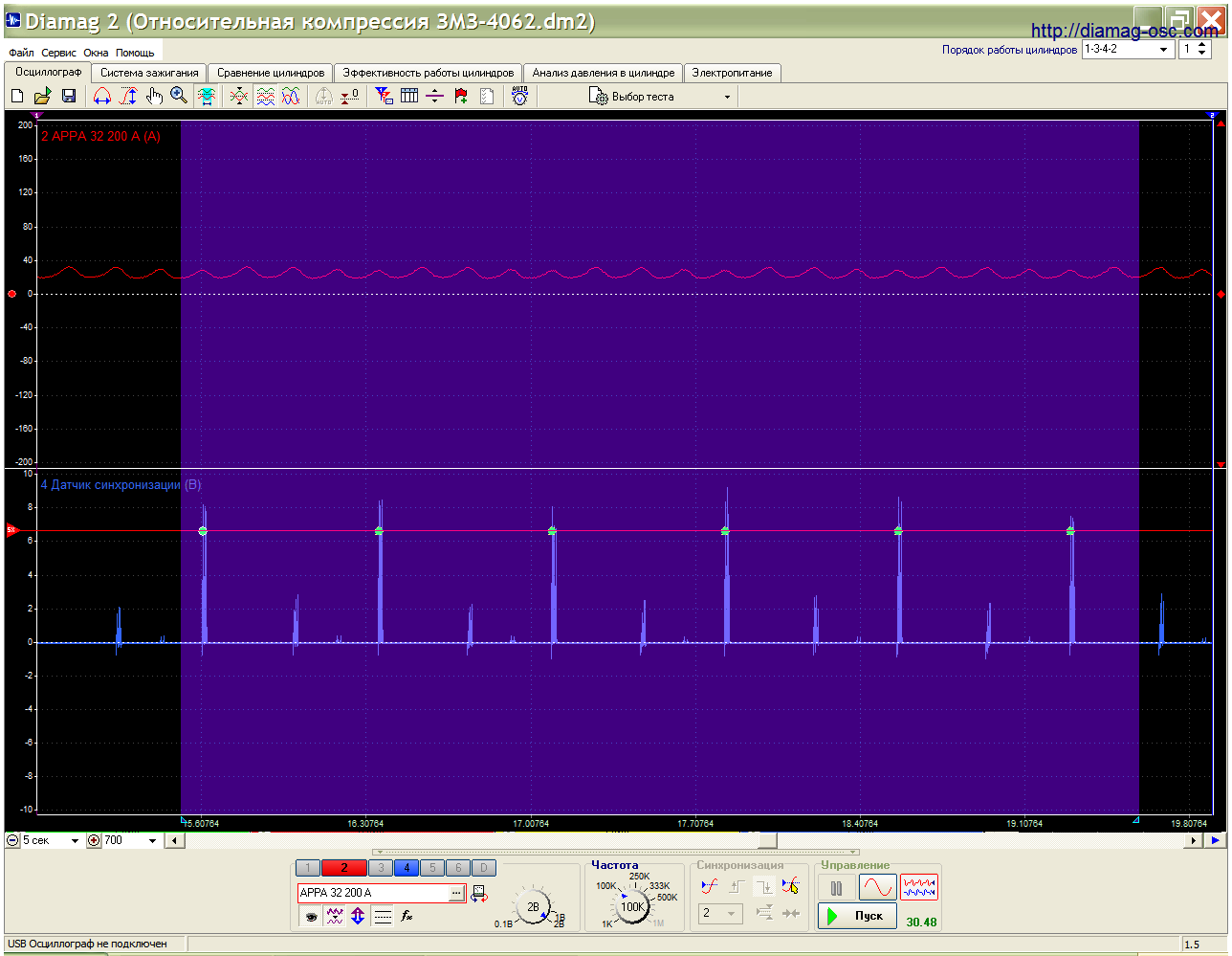Click the pause button under Управление
Screen dimensions: 1232x956
click(x=837, y=888)
